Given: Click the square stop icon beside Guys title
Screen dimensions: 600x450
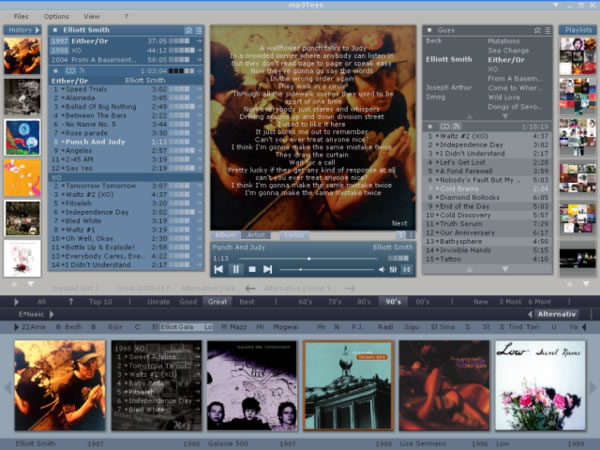Looking at the screenshot, I should click(x=429, y=30).
